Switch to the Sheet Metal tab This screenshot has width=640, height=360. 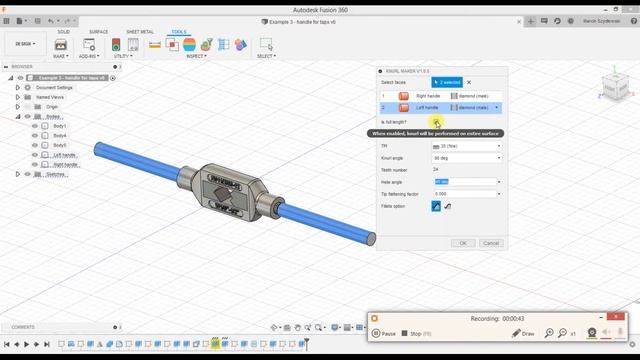point(140,32)
